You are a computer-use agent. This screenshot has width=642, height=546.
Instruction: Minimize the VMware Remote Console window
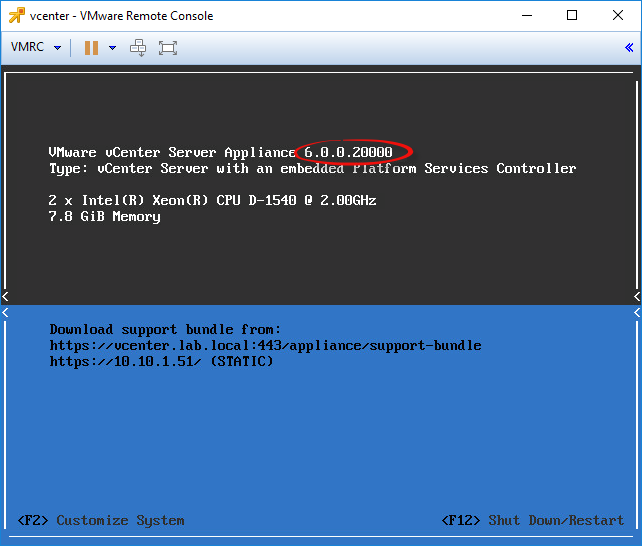click(527, 16)
